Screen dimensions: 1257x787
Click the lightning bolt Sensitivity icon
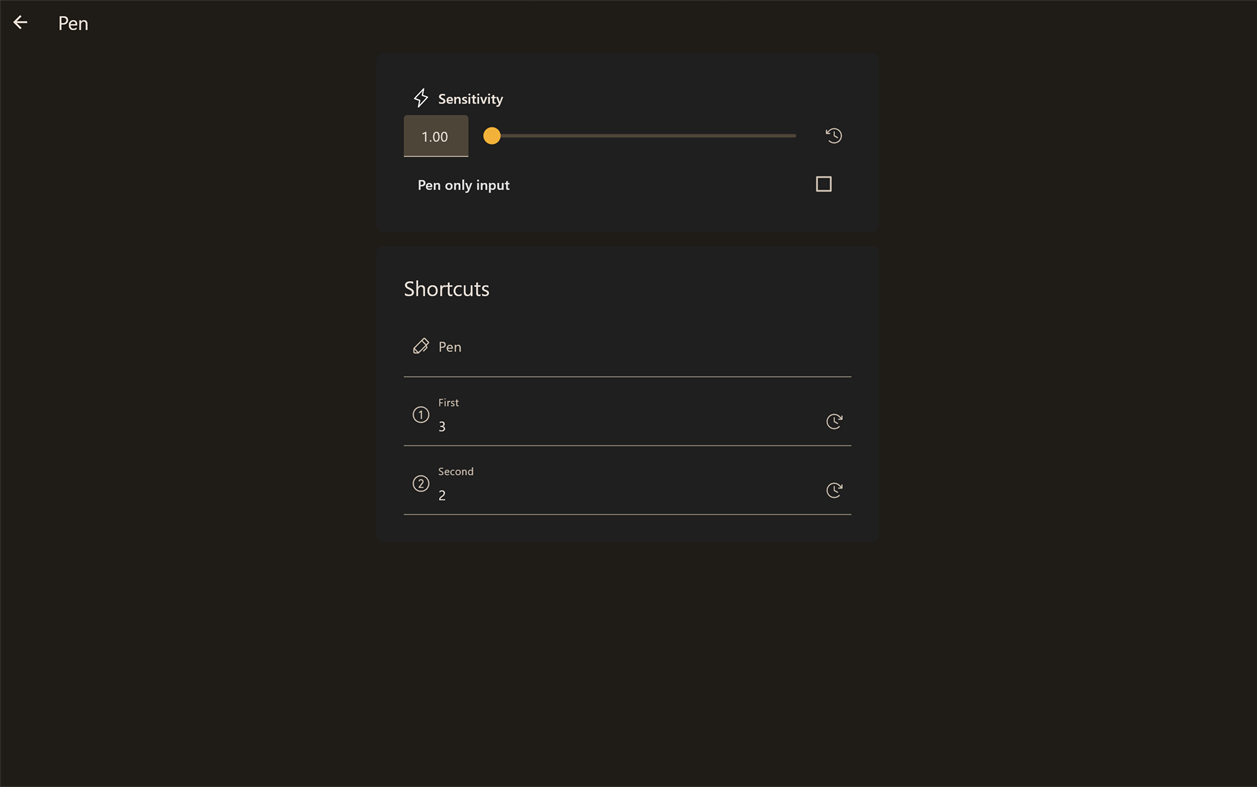[421, 97]
